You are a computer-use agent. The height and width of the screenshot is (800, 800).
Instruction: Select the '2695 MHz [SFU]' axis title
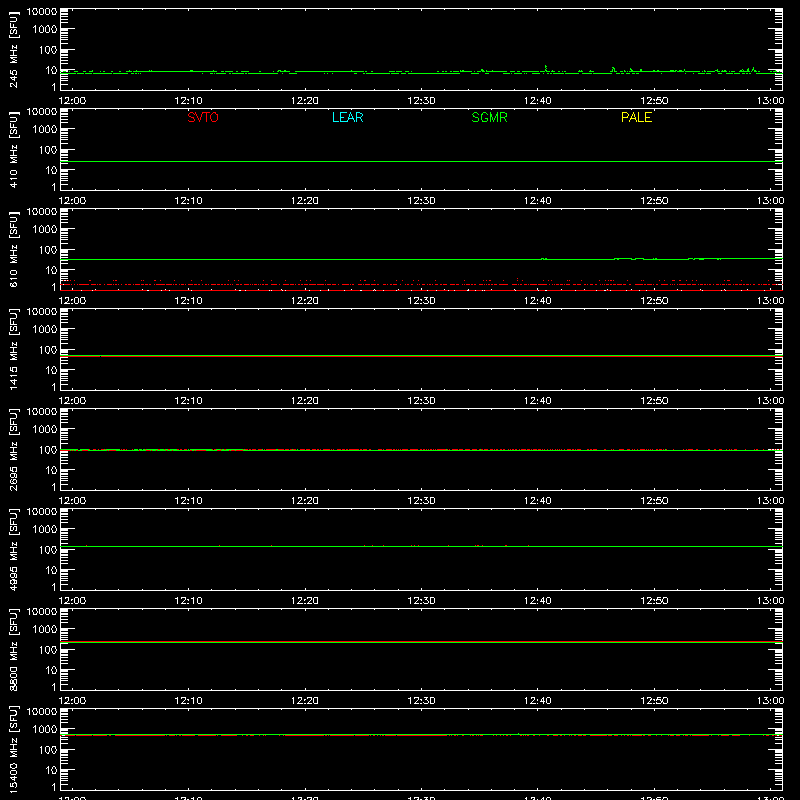pyautogui.click(x=13, y=449)
